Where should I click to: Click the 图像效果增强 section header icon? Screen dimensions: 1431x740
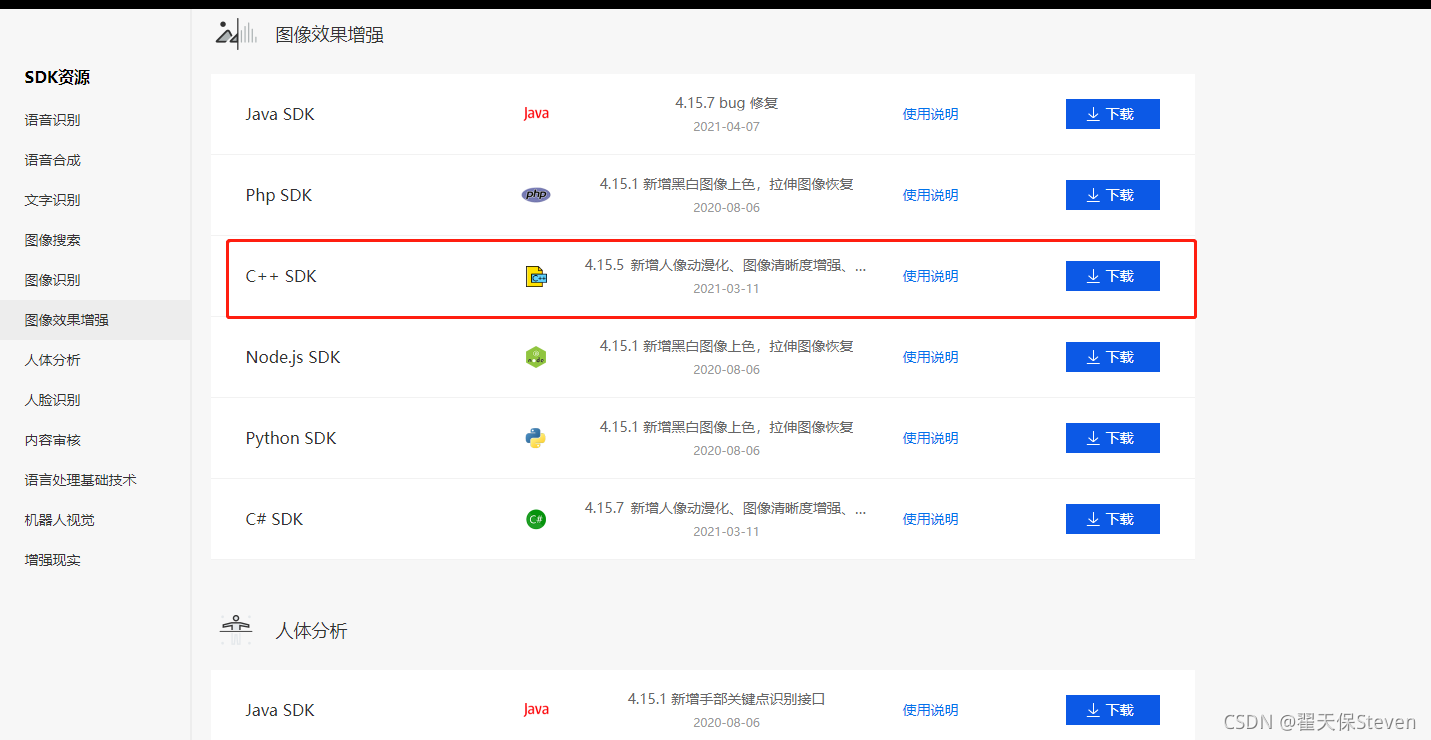pos(236,33)
